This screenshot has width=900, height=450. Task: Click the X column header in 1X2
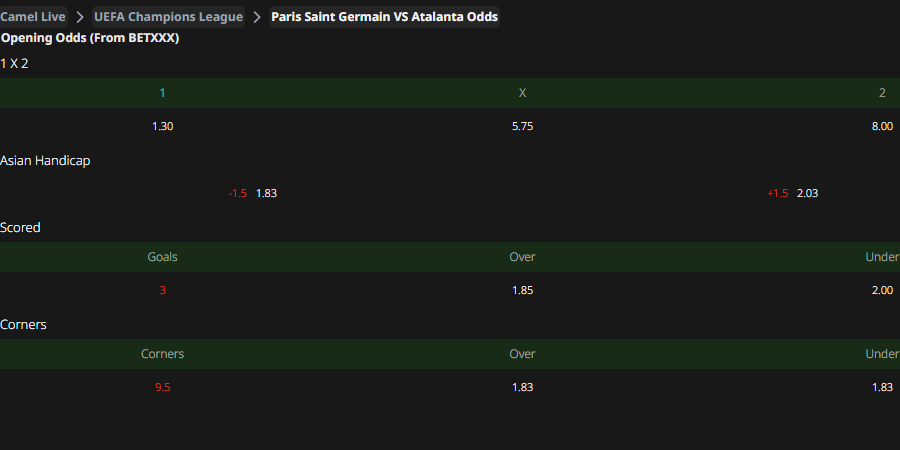522,93
